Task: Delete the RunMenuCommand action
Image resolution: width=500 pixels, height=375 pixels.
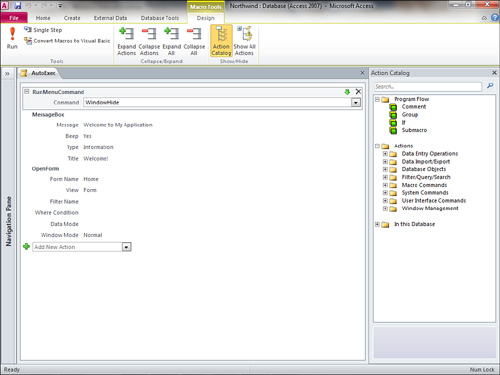Action: click(x=358, y=92)
